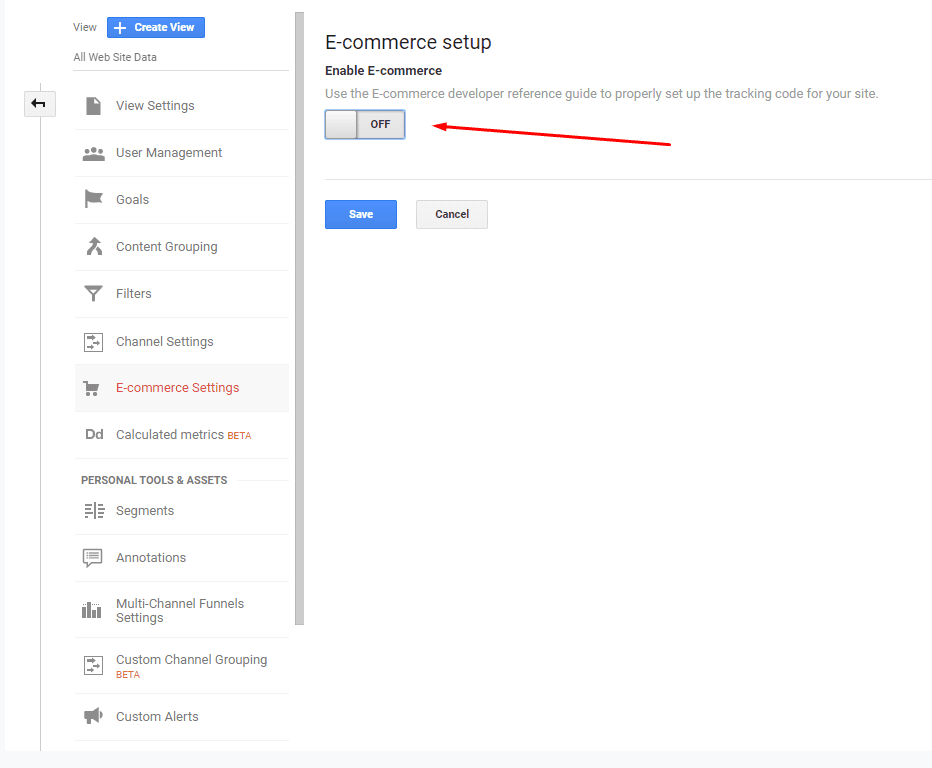Click the Channel Settings arrows icon
Viewport: 932px width, 768px height.
(93, 342)
